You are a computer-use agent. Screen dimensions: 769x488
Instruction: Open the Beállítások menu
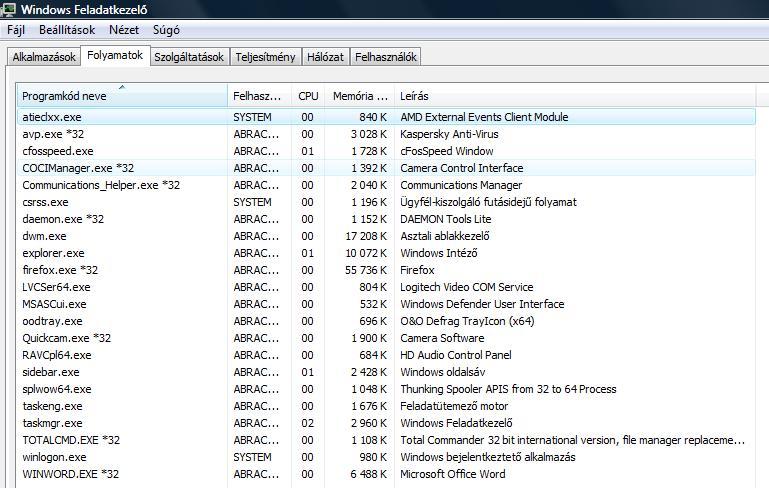point(67,30)
